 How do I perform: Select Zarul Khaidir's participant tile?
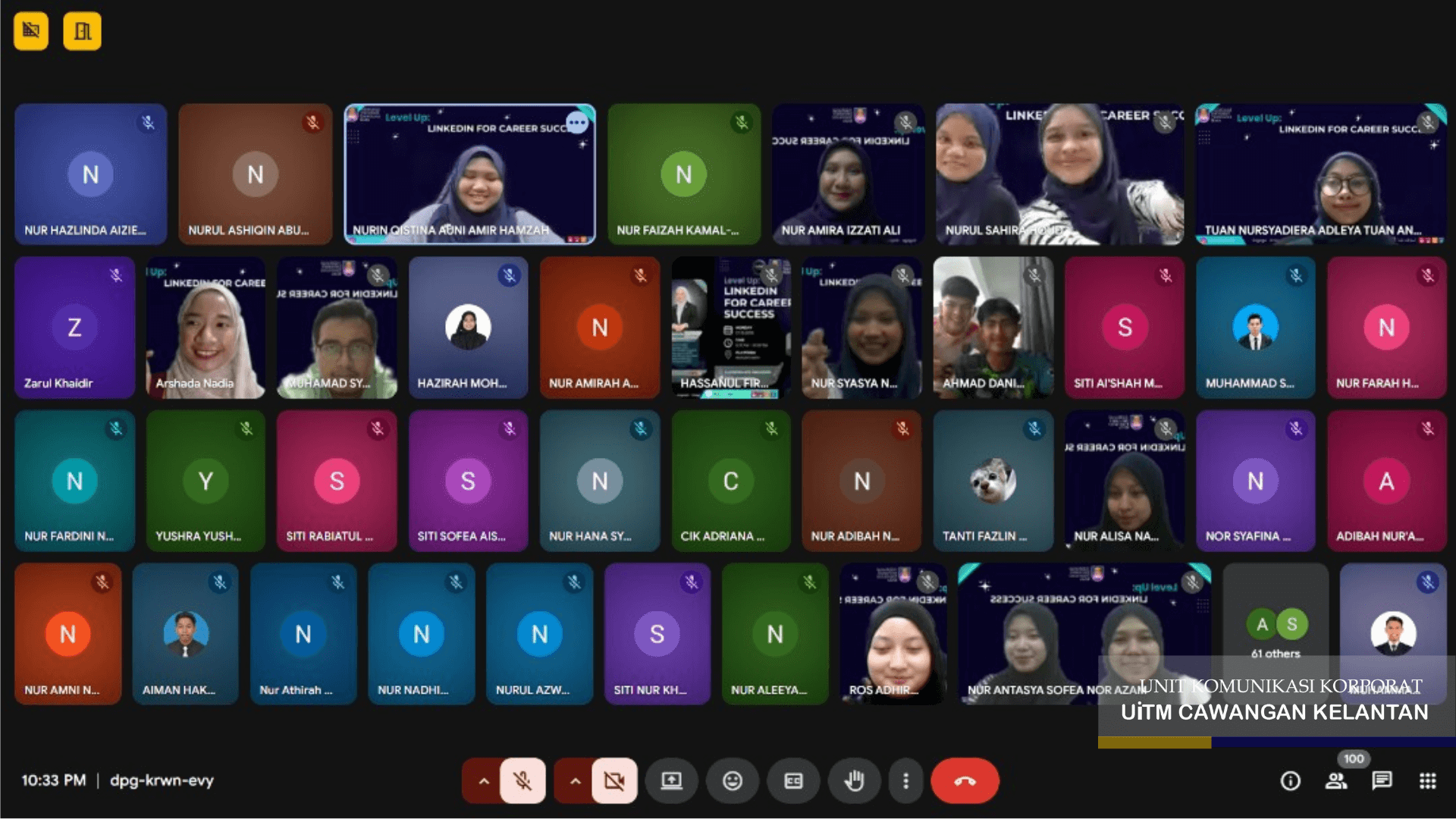pyautogui.click(x=74, y=328)
